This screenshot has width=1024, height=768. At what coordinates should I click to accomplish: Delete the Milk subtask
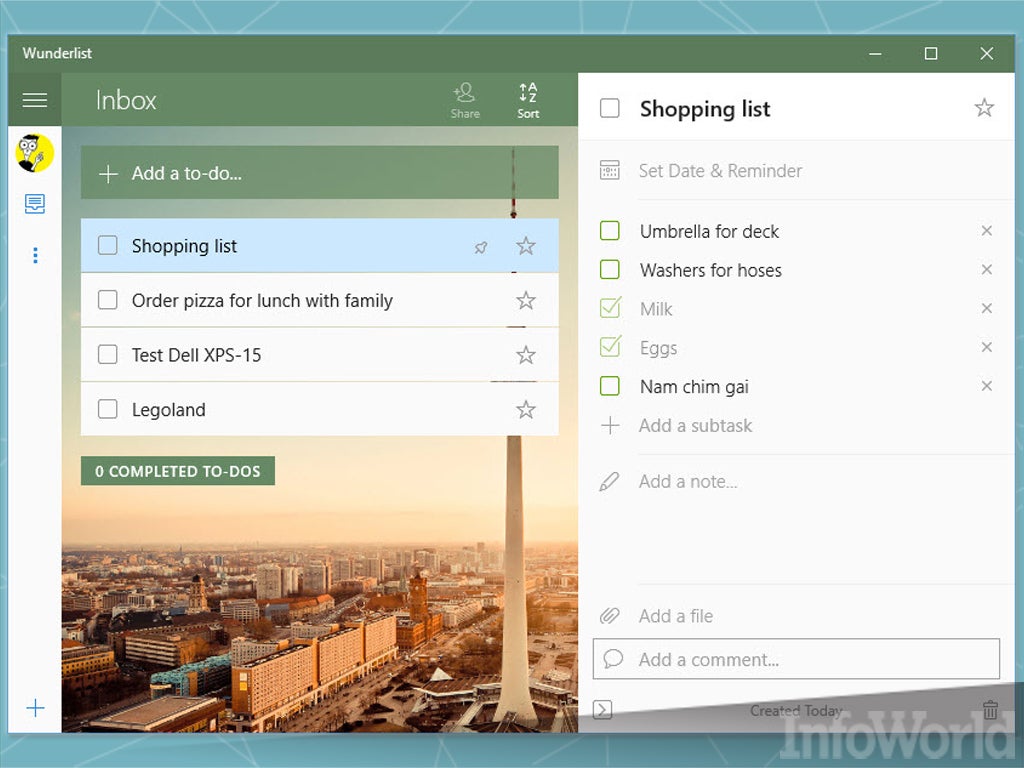(987, 308)
